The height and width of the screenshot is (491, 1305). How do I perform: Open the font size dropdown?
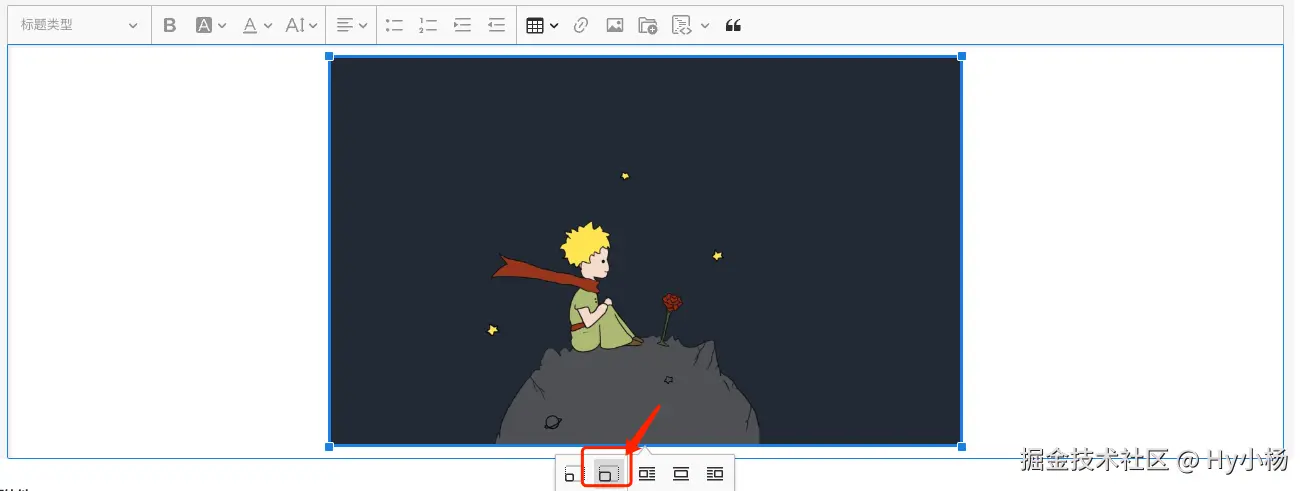pos(301,25)
